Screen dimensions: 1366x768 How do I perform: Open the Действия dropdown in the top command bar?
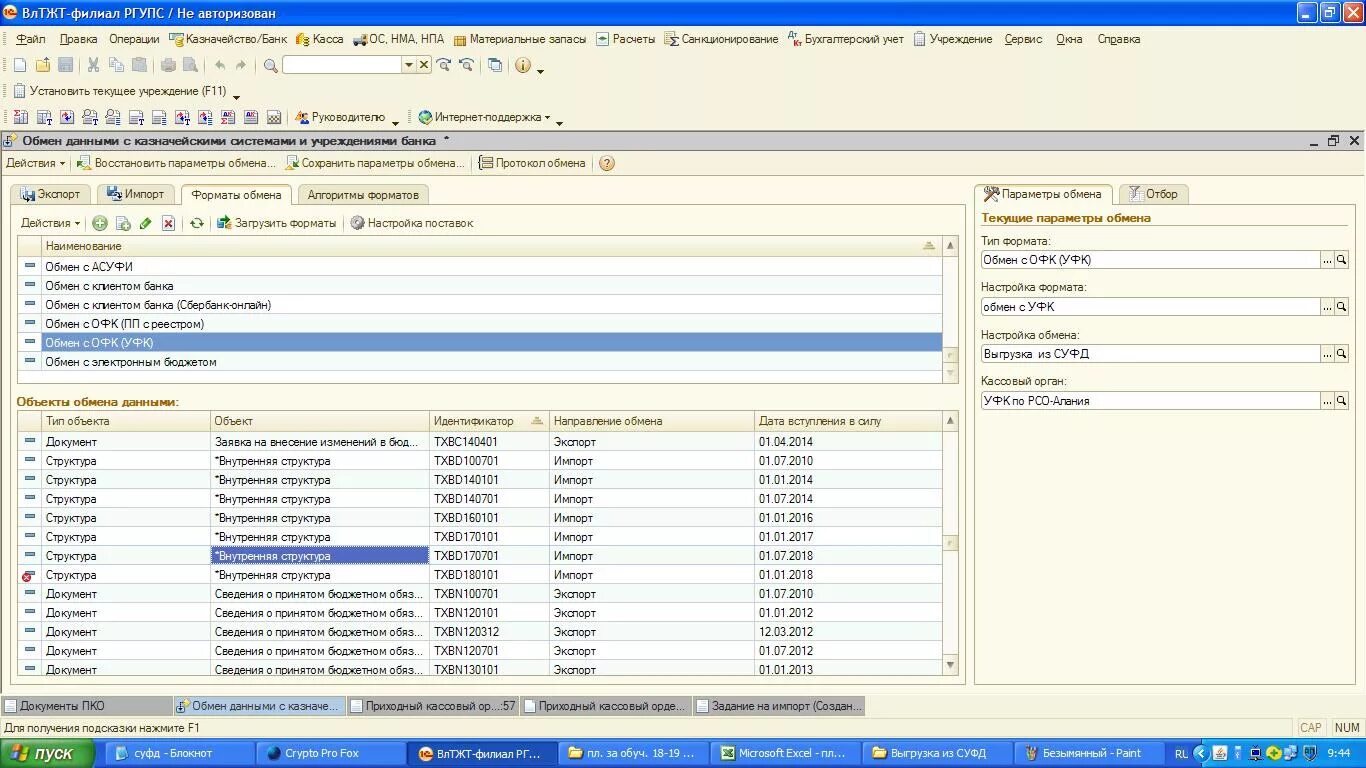(35, 163)
